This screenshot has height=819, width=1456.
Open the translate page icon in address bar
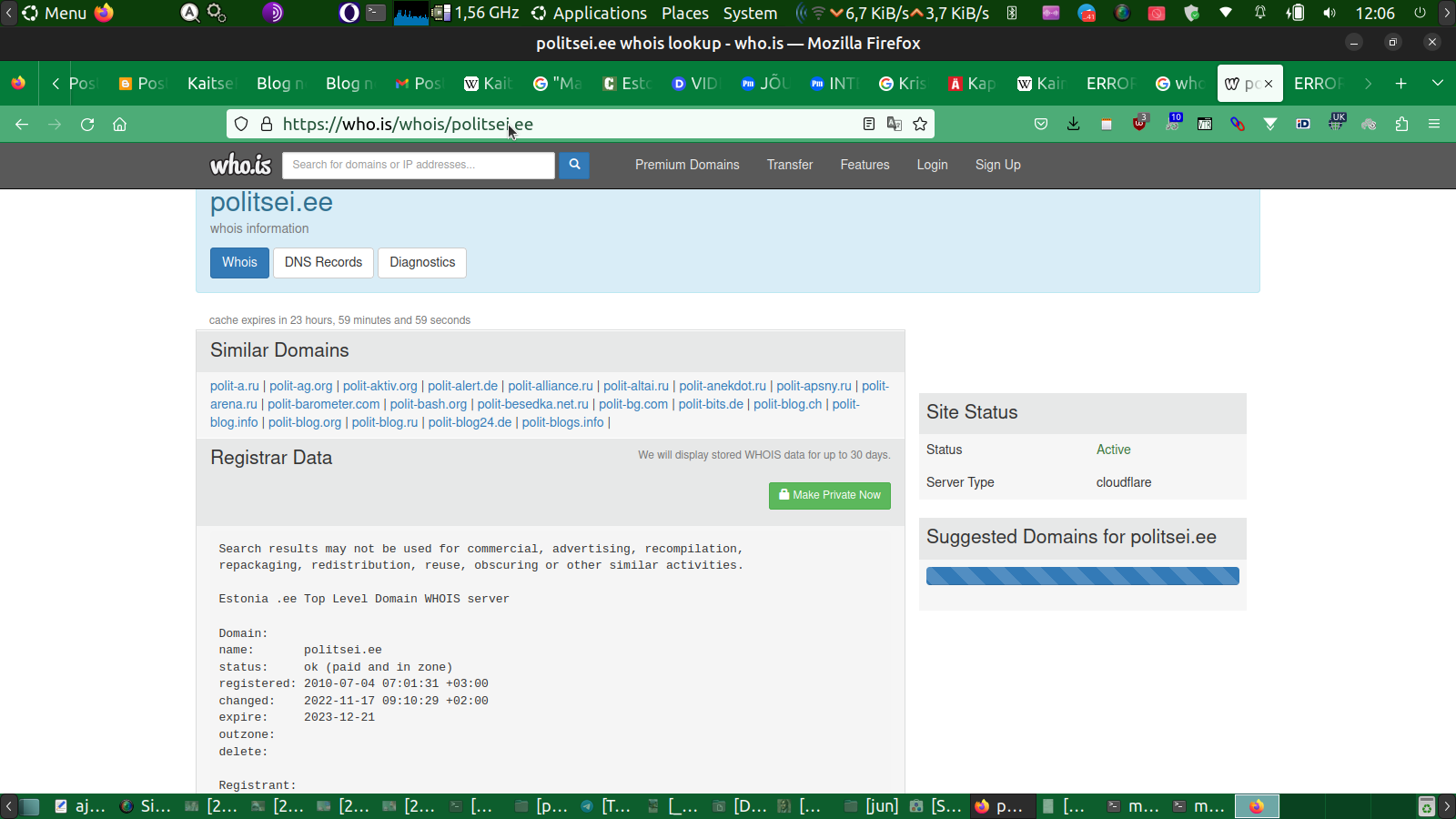click(x=895, y=124)
